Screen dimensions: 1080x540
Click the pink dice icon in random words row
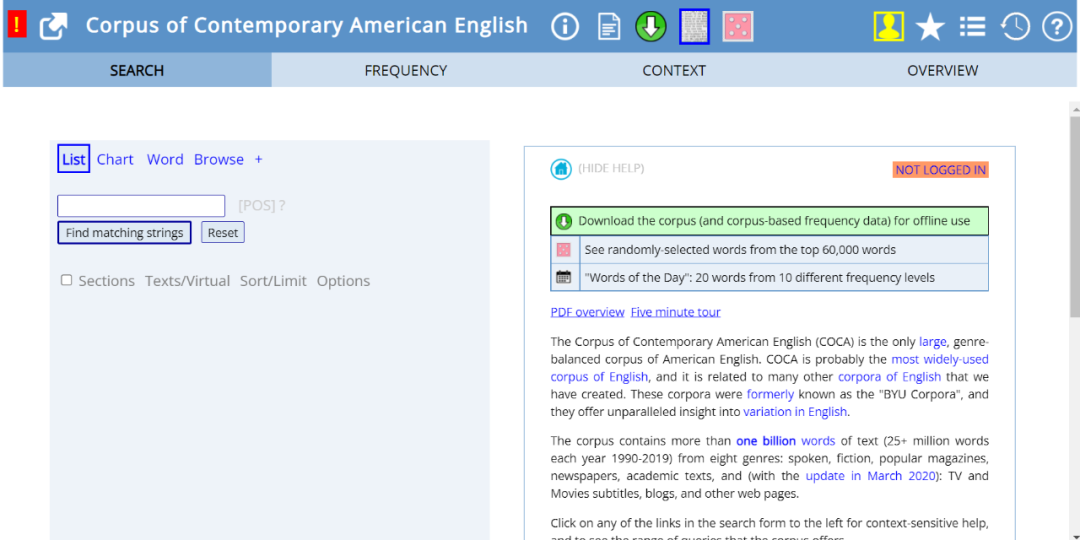pos(563,249)
